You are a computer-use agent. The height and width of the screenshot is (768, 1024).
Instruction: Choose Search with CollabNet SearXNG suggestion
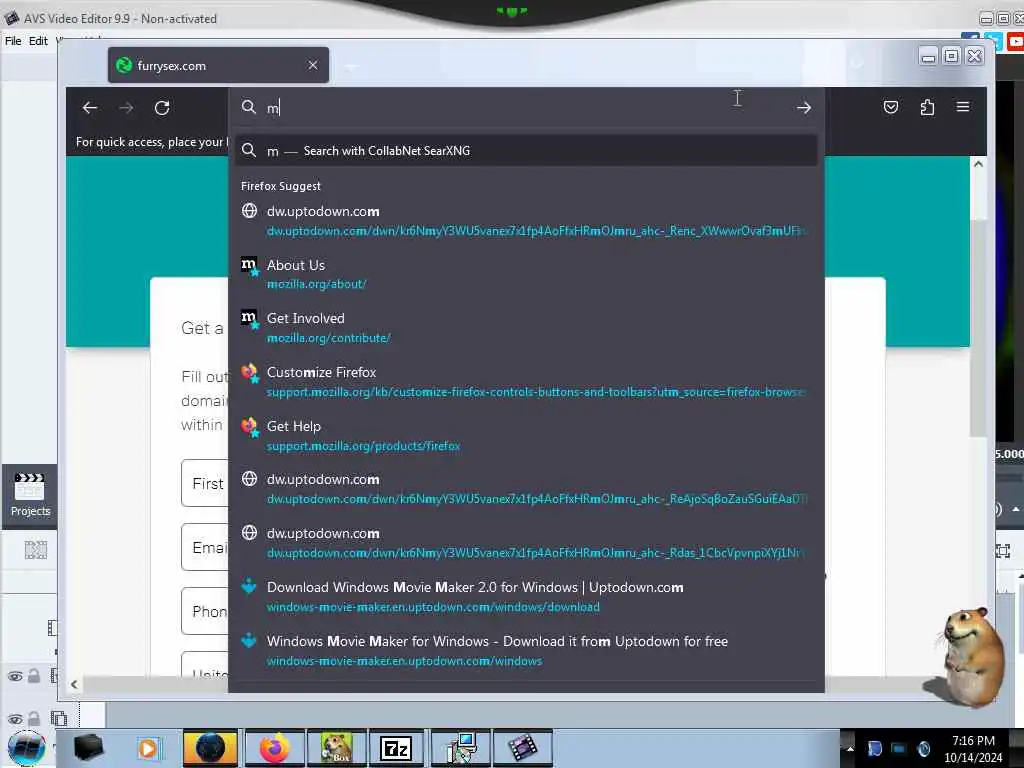click(x=526, y=151)
